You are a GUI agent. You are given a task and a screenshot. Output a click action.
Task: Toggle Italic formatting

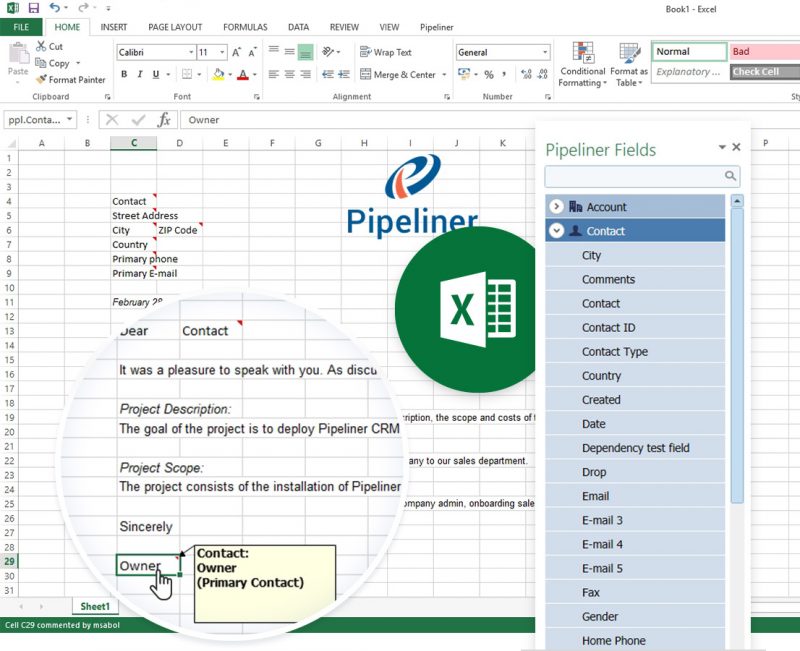140,74
